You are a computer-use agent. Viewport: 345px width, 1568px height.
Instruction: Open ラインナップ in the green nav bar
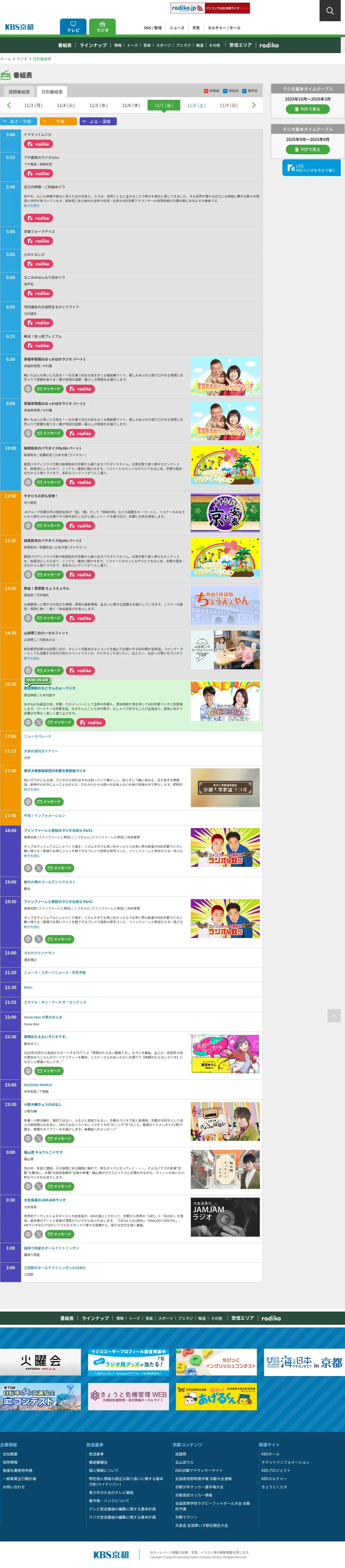click(93, 45)
